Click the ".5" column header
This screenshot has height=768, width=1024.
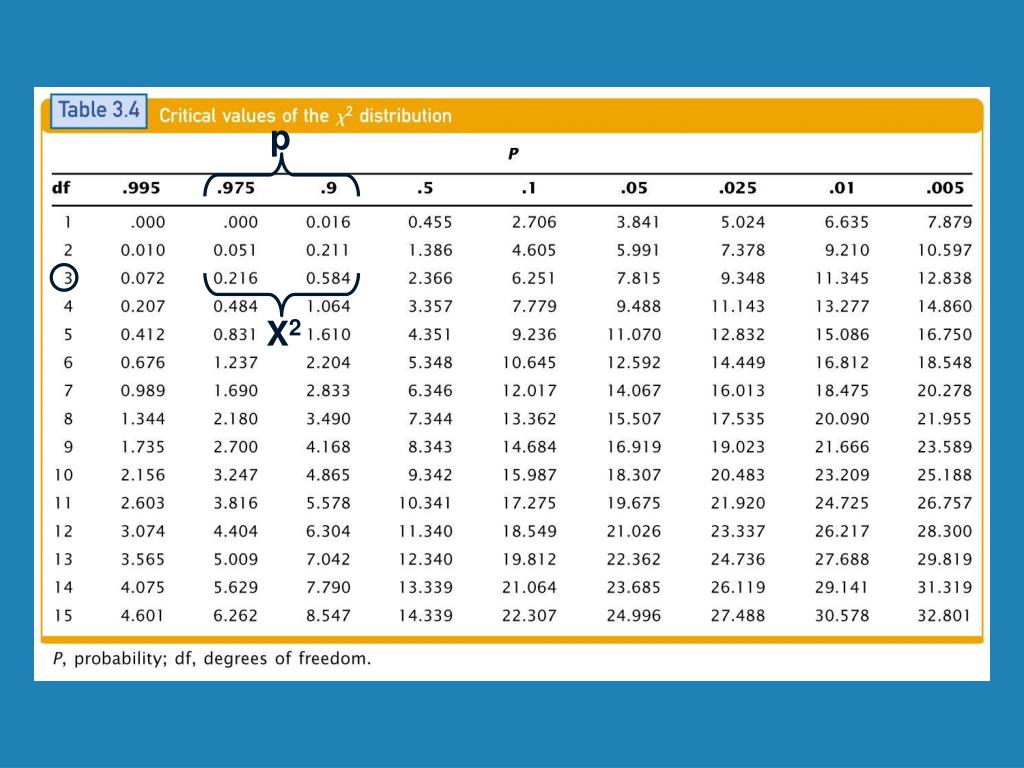pos(425,189)
